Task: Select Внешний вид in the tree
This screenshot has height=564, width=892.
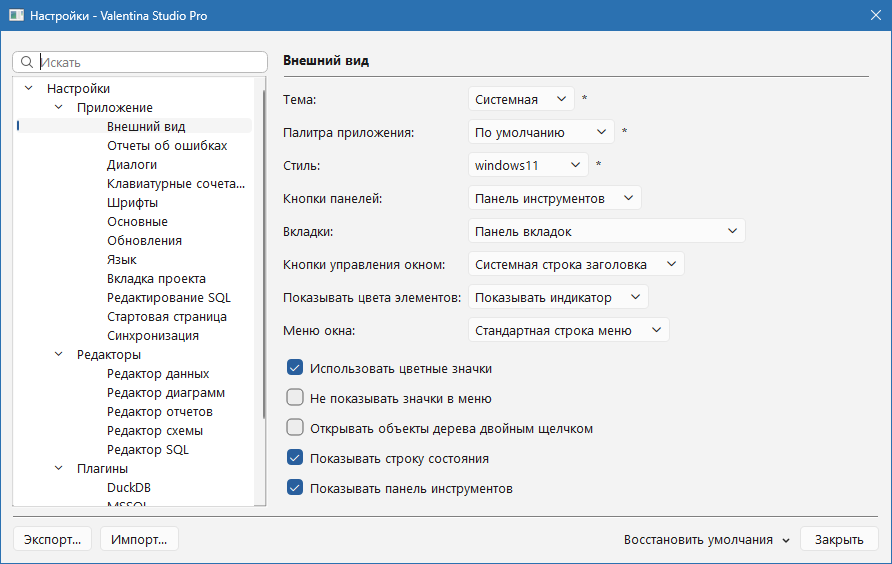Action: click(x=146, y=126)
